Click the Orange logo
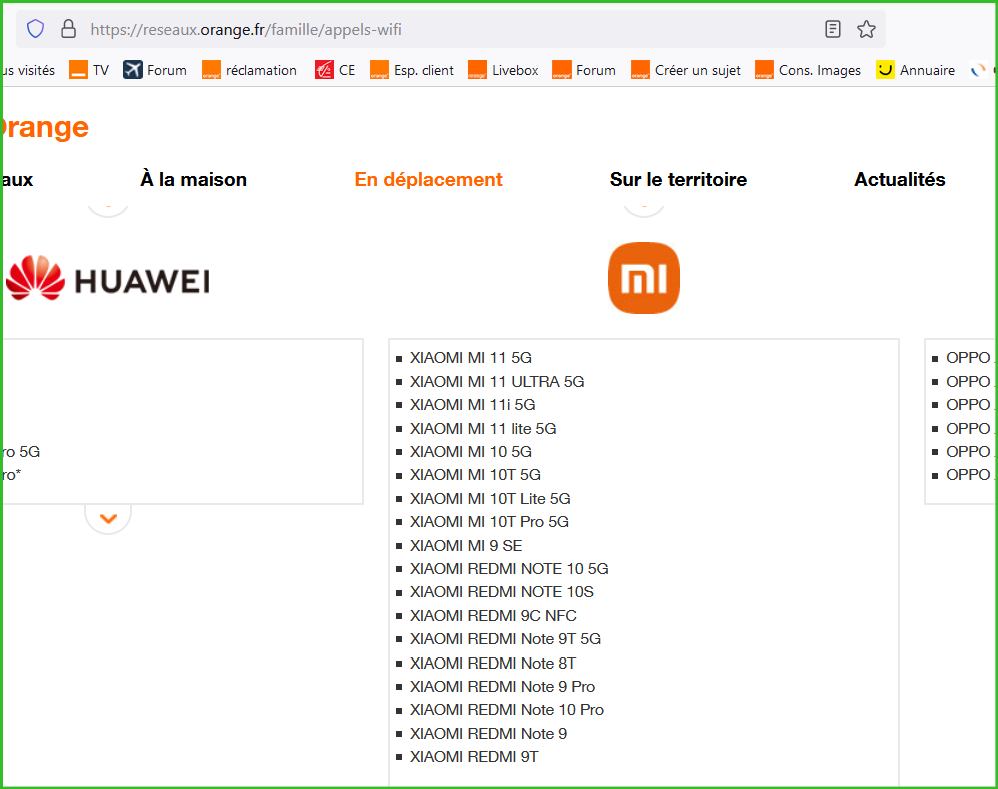This screenshot has height=789, width=998. click(x=45, y=127)
